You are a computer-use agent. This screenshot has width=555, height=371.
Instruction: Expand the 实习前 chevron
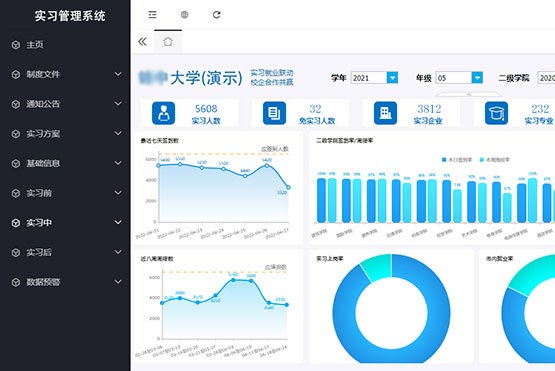pyautogui.click(x=118, y=193)
